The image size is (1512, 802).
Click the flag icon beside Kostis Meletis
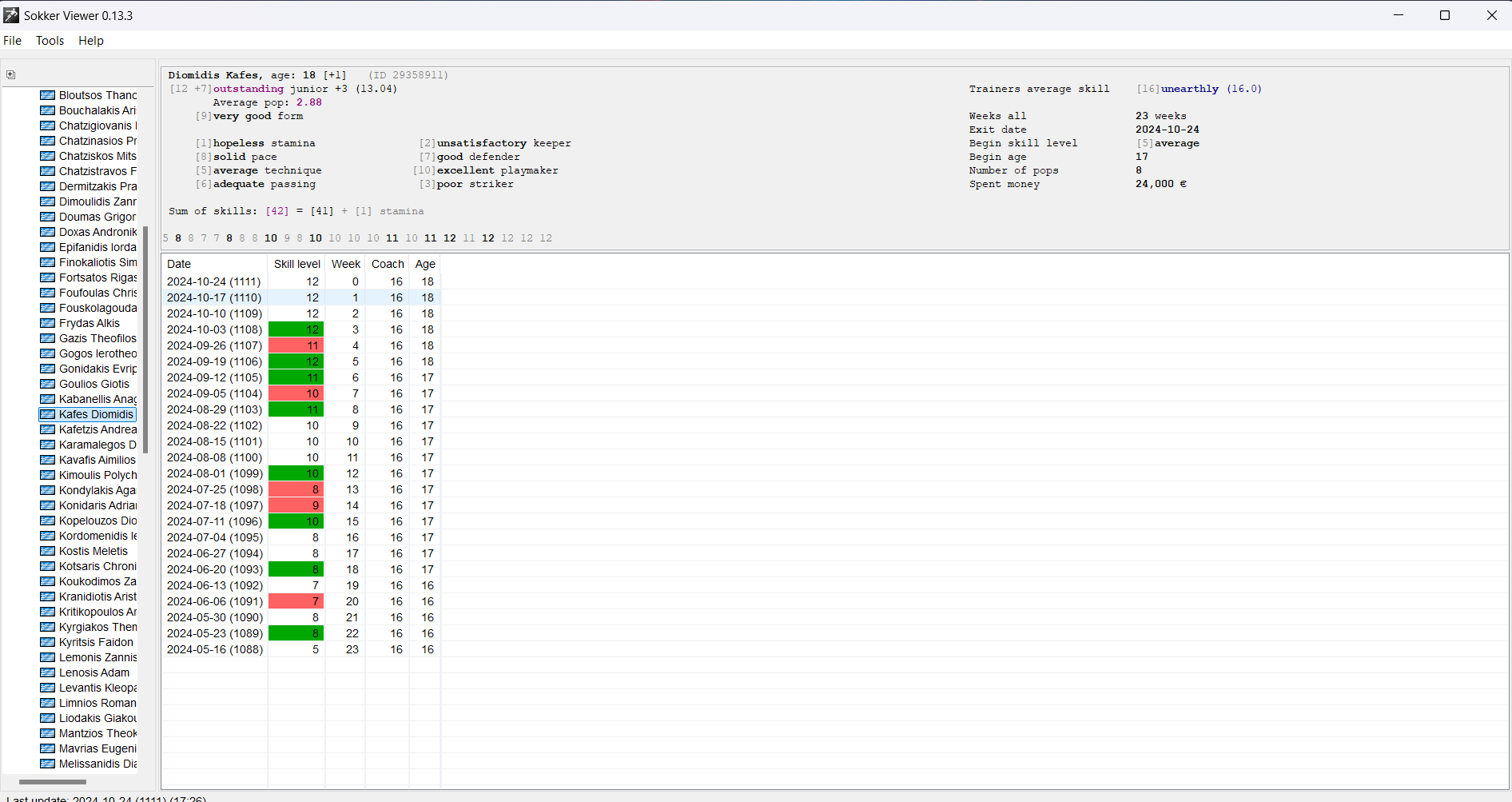(x=48, y=551)
